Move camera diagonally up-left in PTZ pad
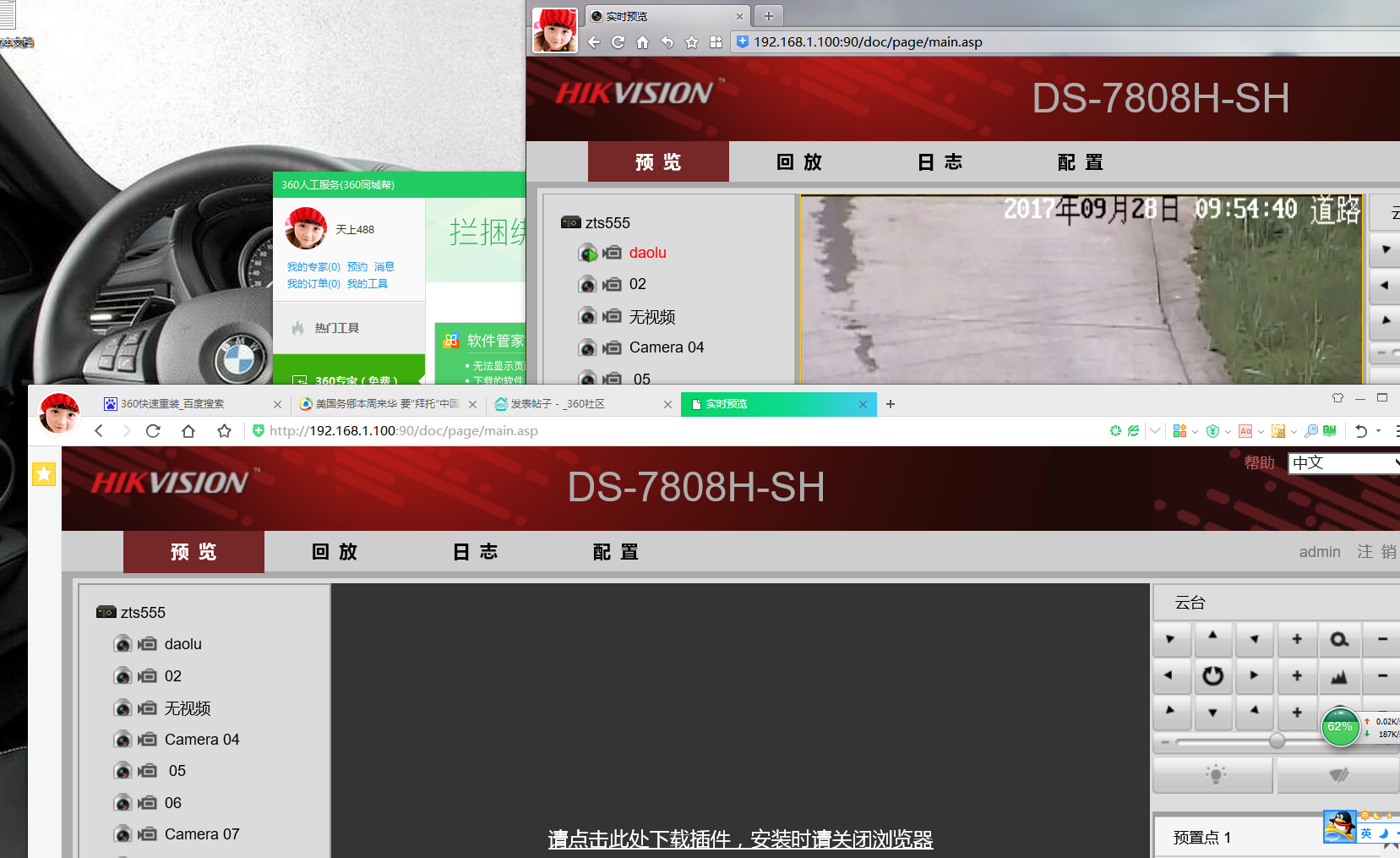The height and width of the screenshot is (858, 1400). tap(1171, 639)
